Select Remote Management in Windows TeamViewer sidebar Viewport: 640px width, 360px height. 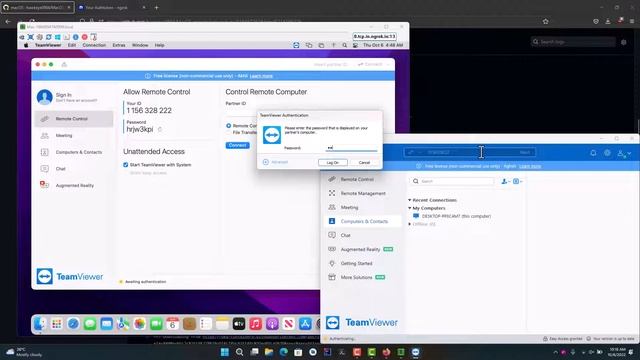(x=363, y=193)
